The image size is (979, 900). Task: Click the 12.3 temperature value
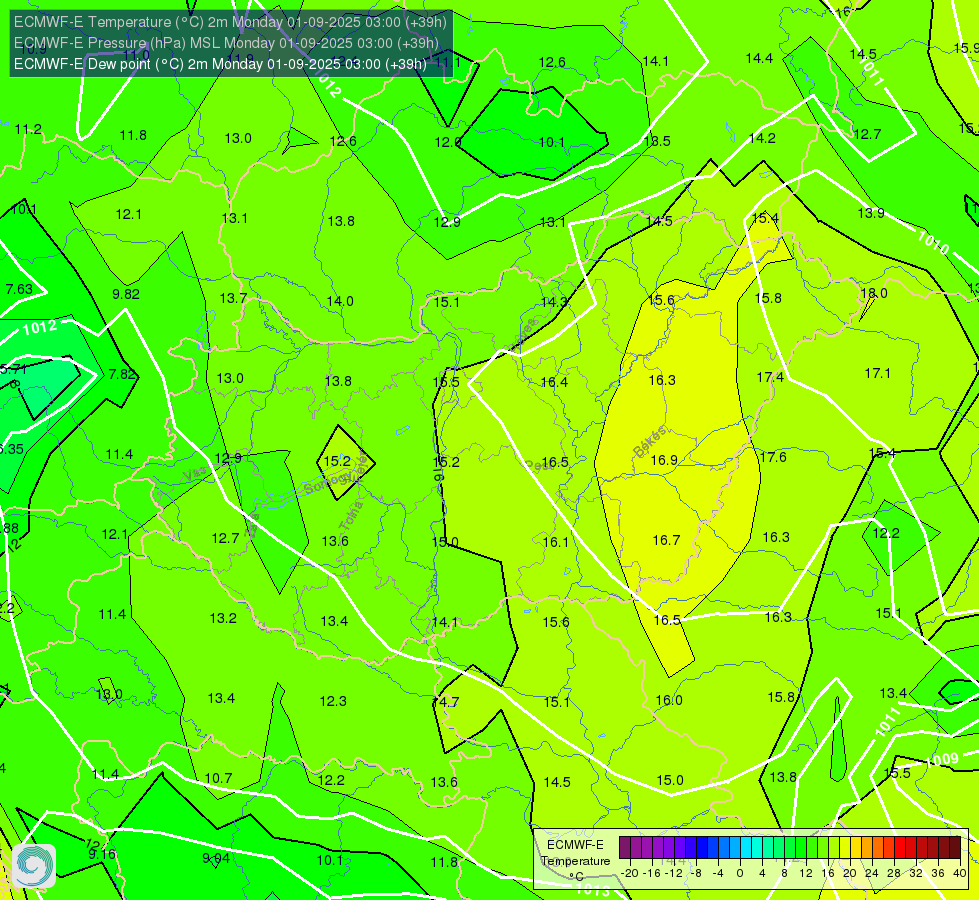(x=333, y=701)
